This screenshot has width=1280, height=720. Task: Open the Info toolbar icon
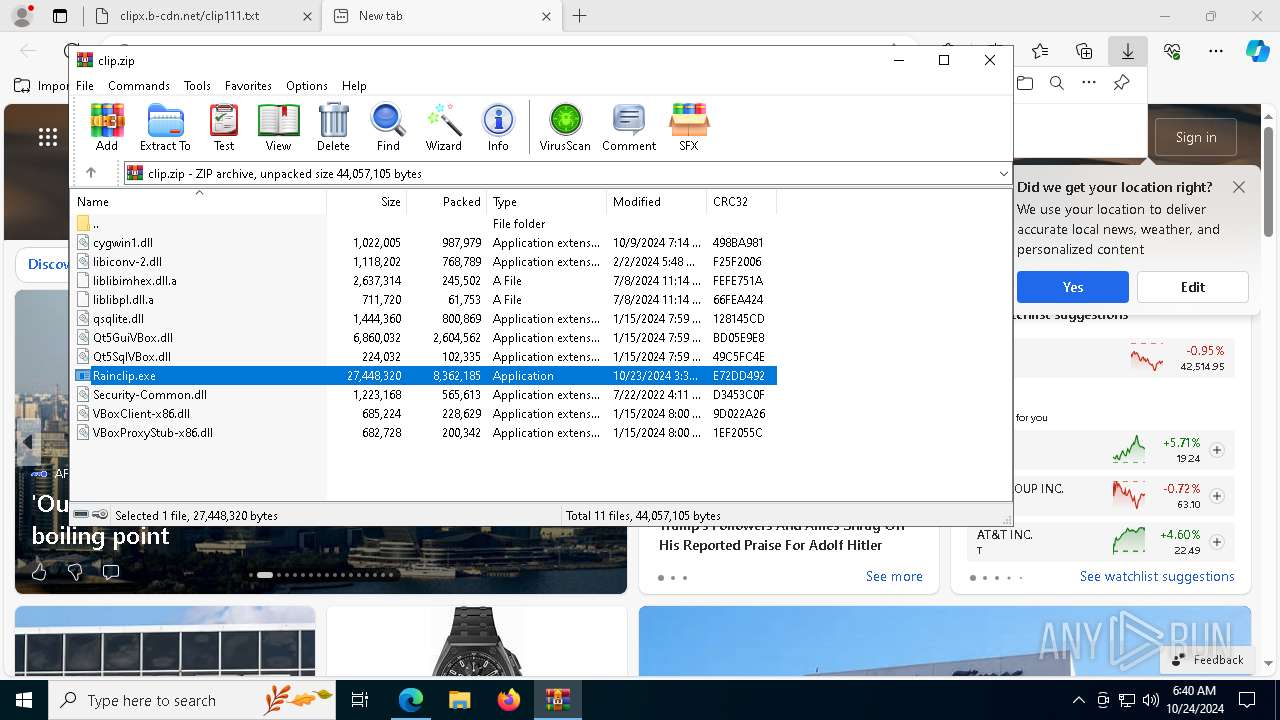point(498,127)
